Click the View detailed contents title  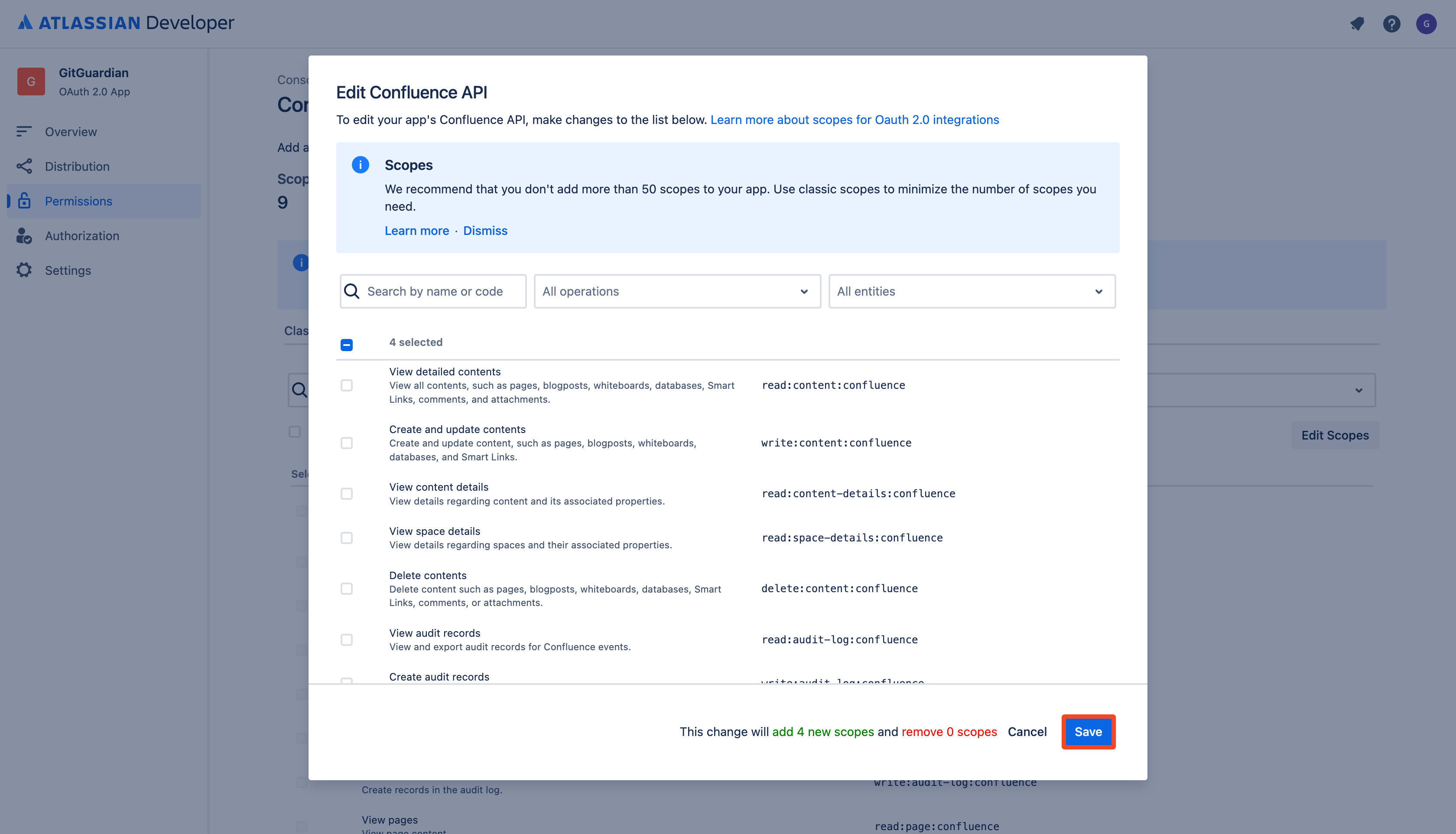coord(445,371)
